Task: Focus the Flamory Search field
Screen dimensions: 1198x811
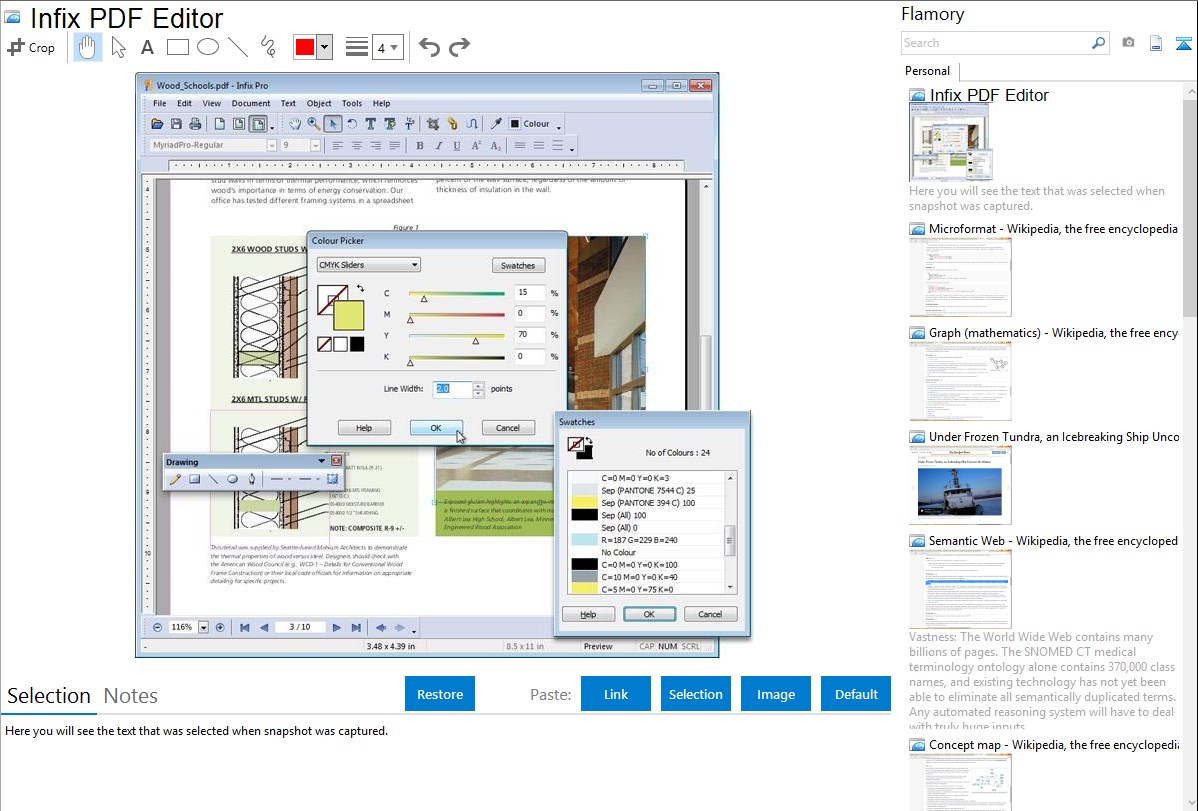Action: coord(996,43)
